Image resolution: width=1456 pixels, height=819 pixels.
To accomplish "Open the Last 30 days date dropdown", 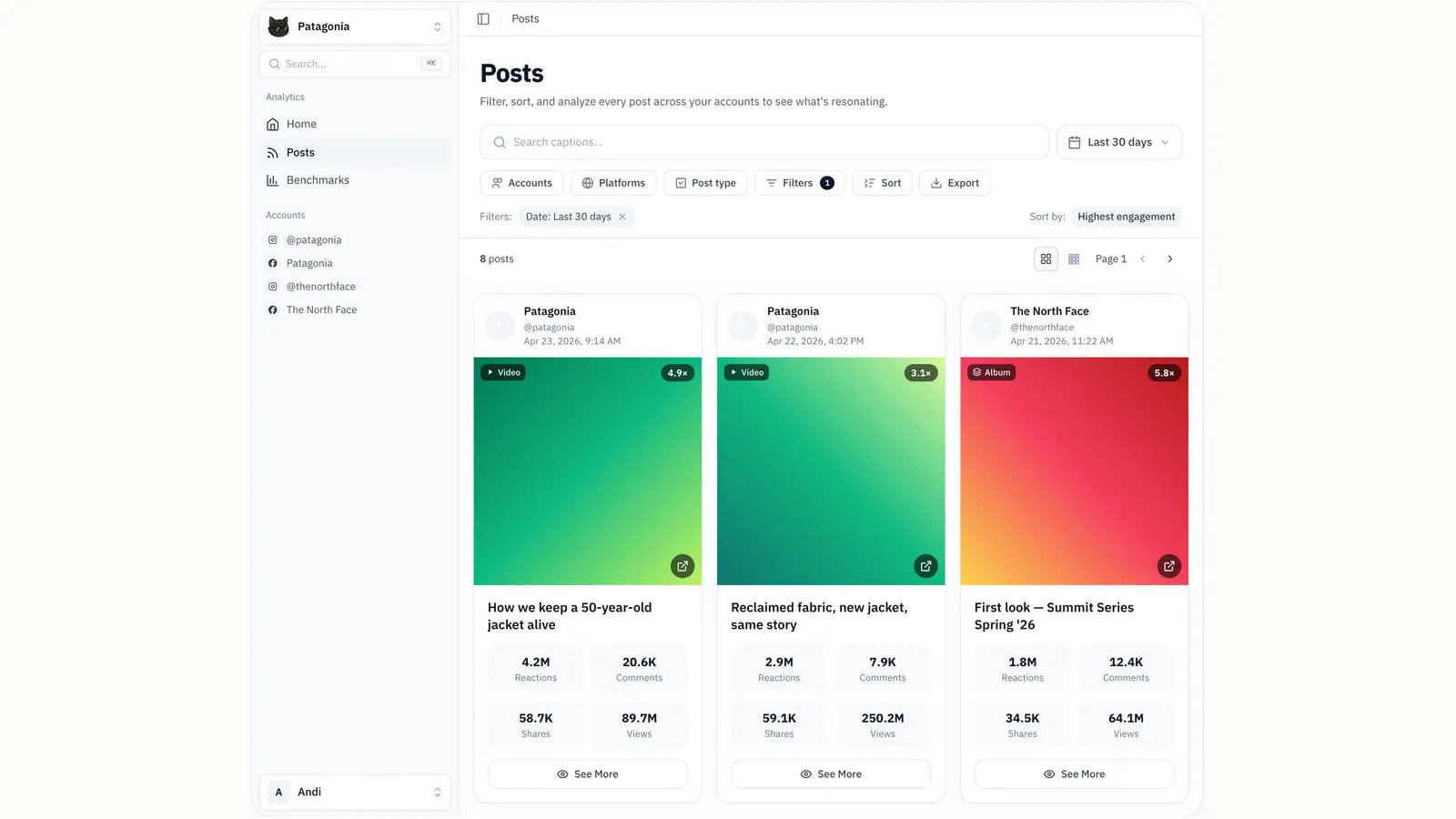I will (1118, 142).
